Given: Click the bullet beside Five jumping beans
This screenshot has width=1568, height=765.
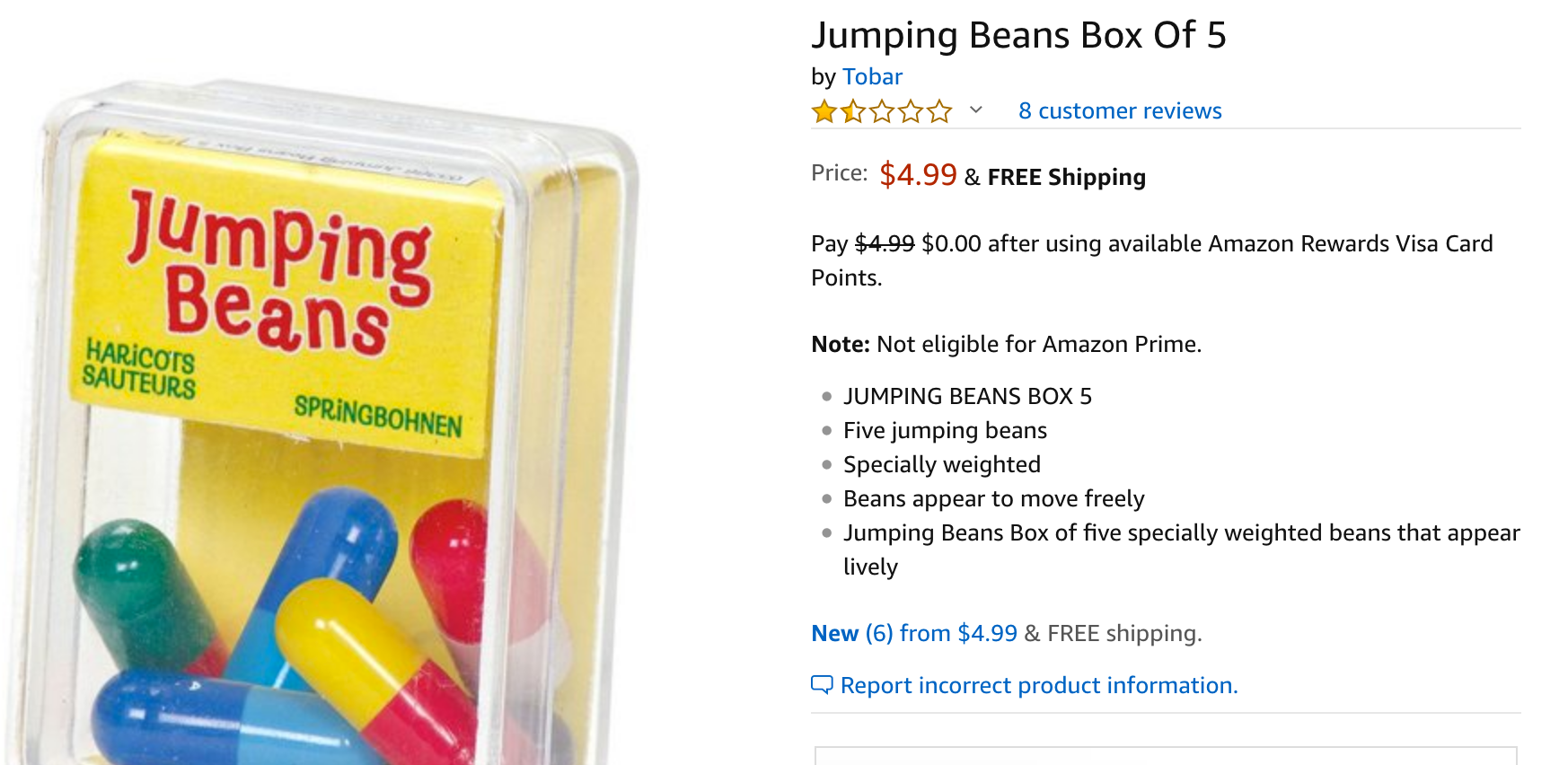Looking at the screenshot, I should [825, 432].
